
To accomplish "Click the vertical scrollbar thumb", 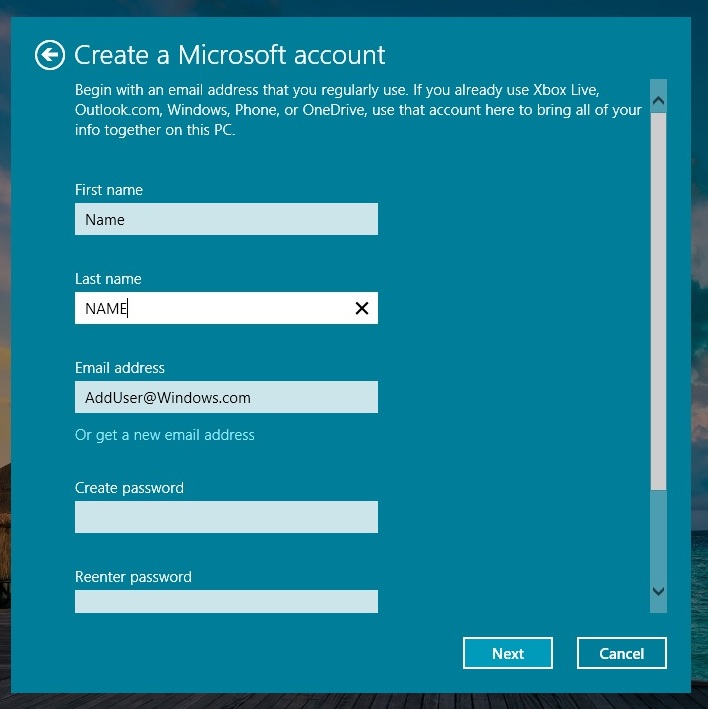I will pyautogui.click(x=658, y=300).
